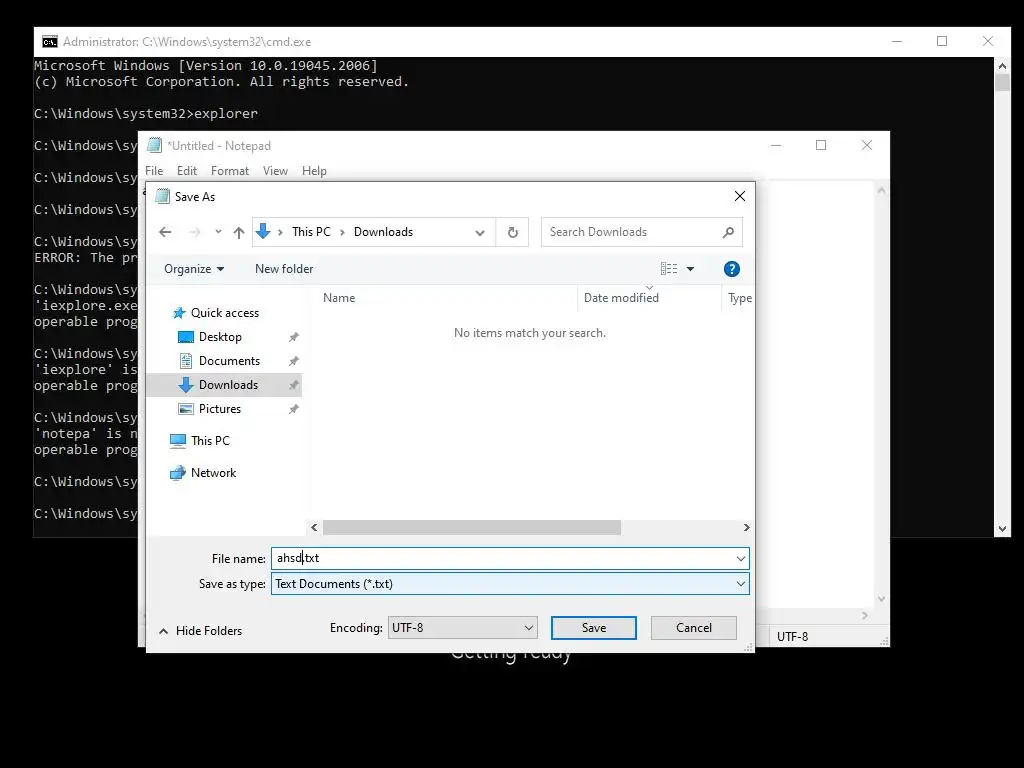
Task: Select Downloads in the navigation pane
Action: coord(228,385)
